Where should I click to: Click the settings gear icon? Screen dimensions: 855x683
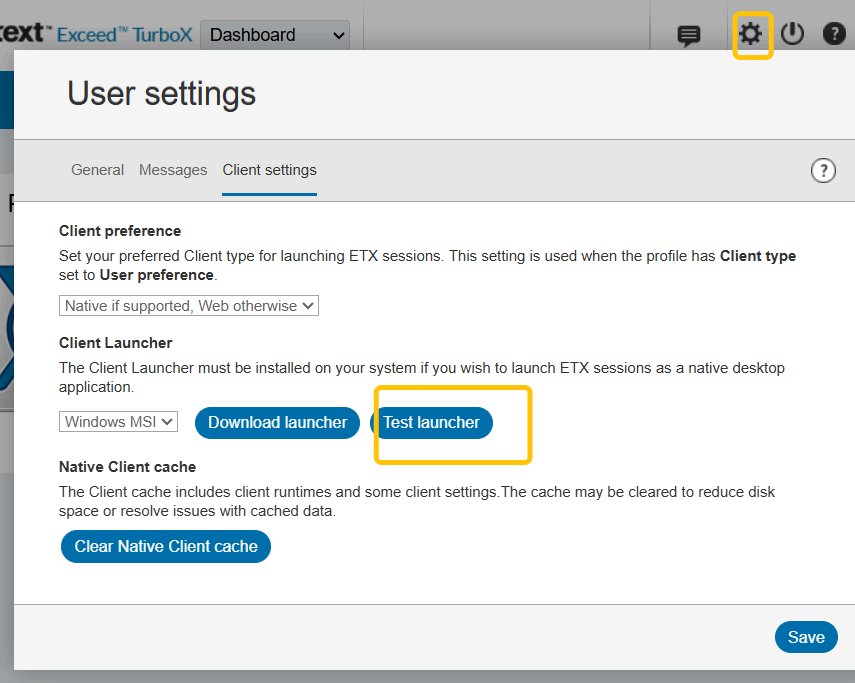click(750, 35)
